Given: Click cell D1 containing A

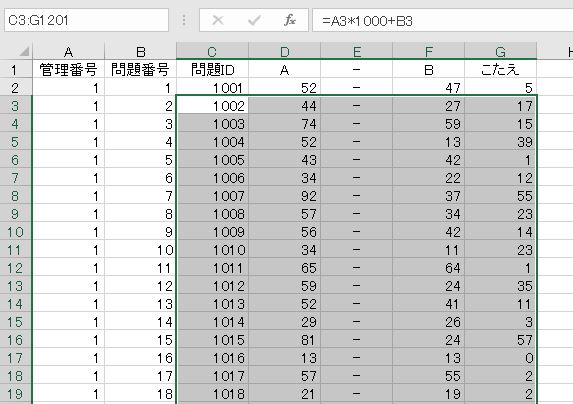Looking at the screenshot, I should pos(284,69).
